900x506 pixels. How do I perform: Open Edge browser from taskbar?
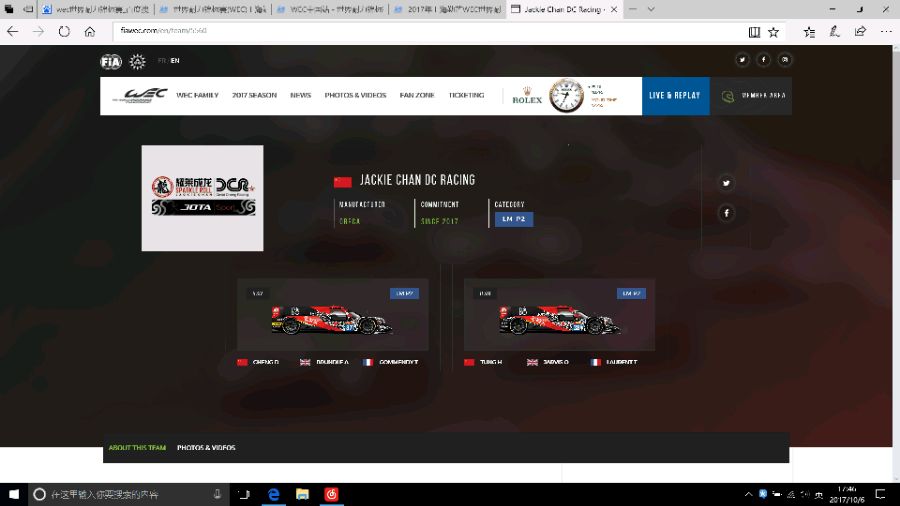274,494
